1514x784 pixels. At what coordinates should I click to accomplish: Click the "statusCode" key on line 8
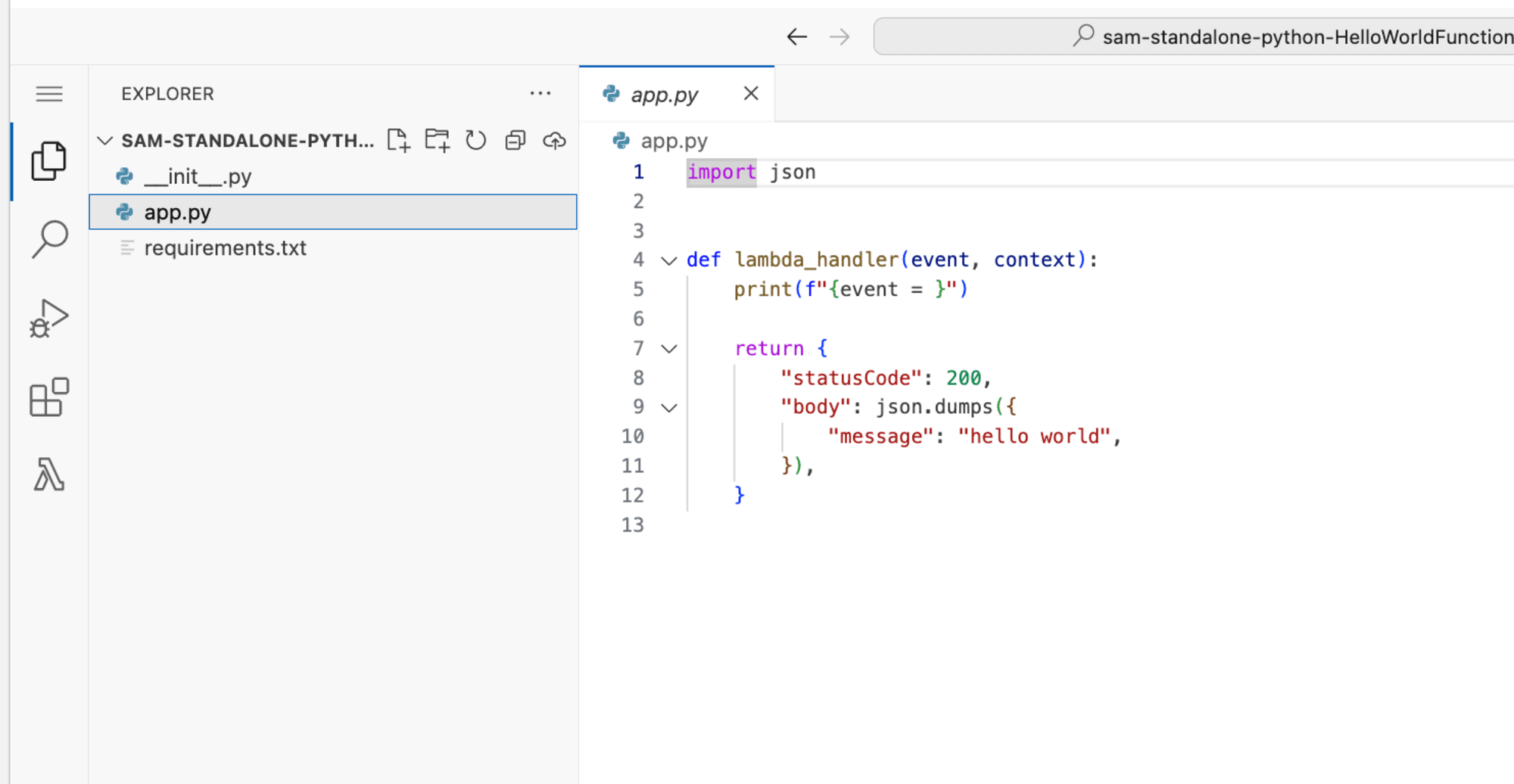coord(851,378)
